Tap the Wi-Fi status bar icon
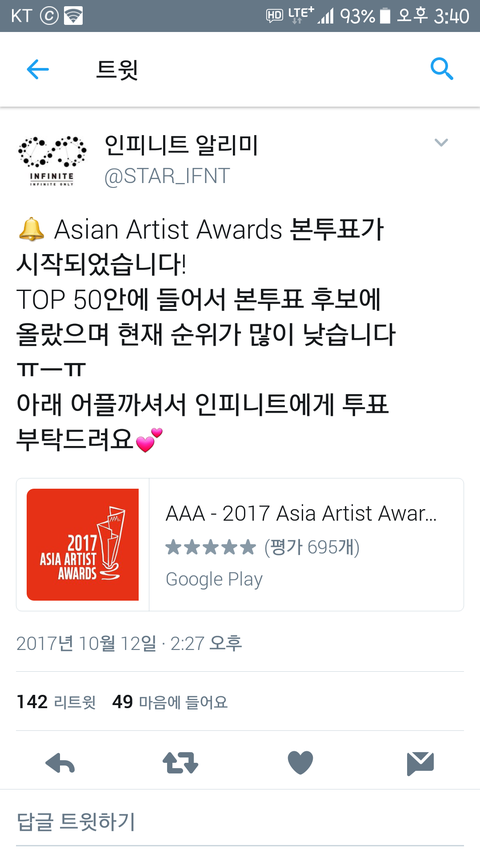The width and height of the screenshot is (480, 853). (x=73, y=16)
